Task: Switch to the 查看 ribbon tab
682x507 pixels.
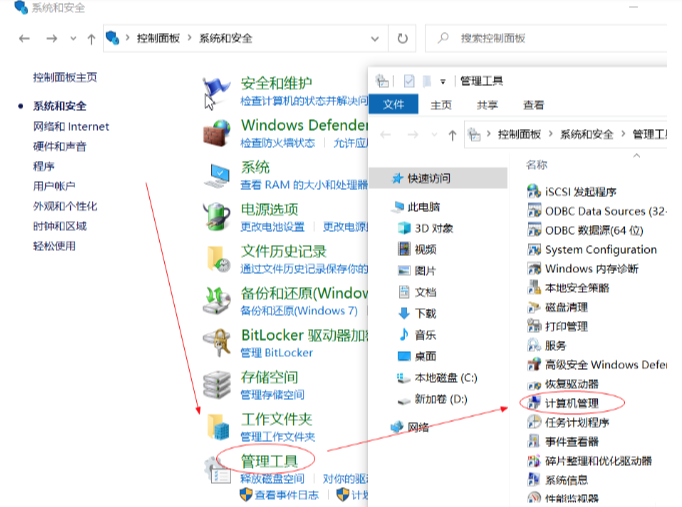Action: pos(533,105)
